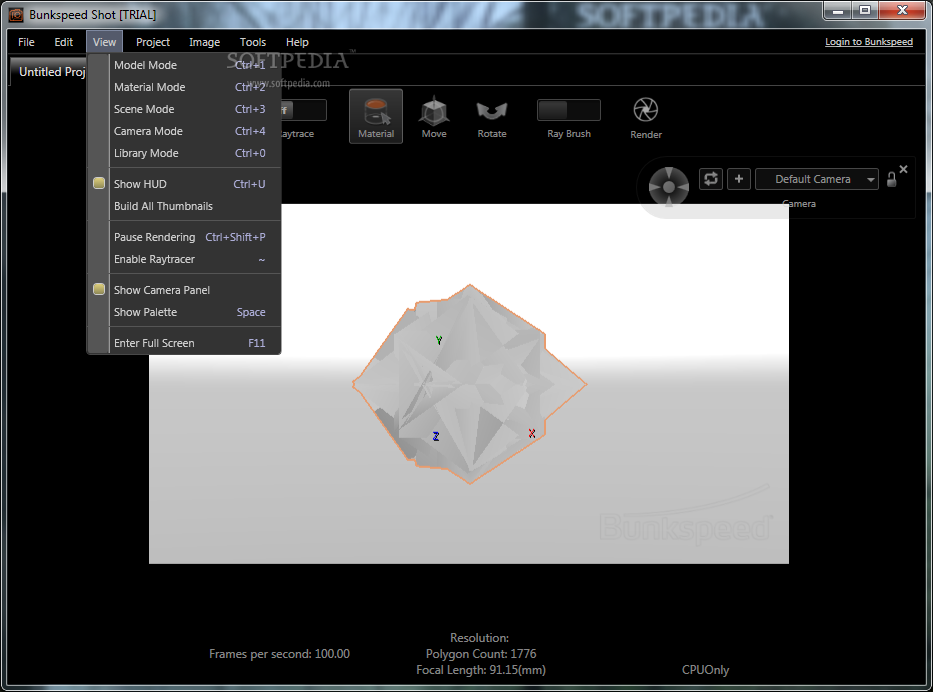Select the Untitled Project tab

pos(49,72)
